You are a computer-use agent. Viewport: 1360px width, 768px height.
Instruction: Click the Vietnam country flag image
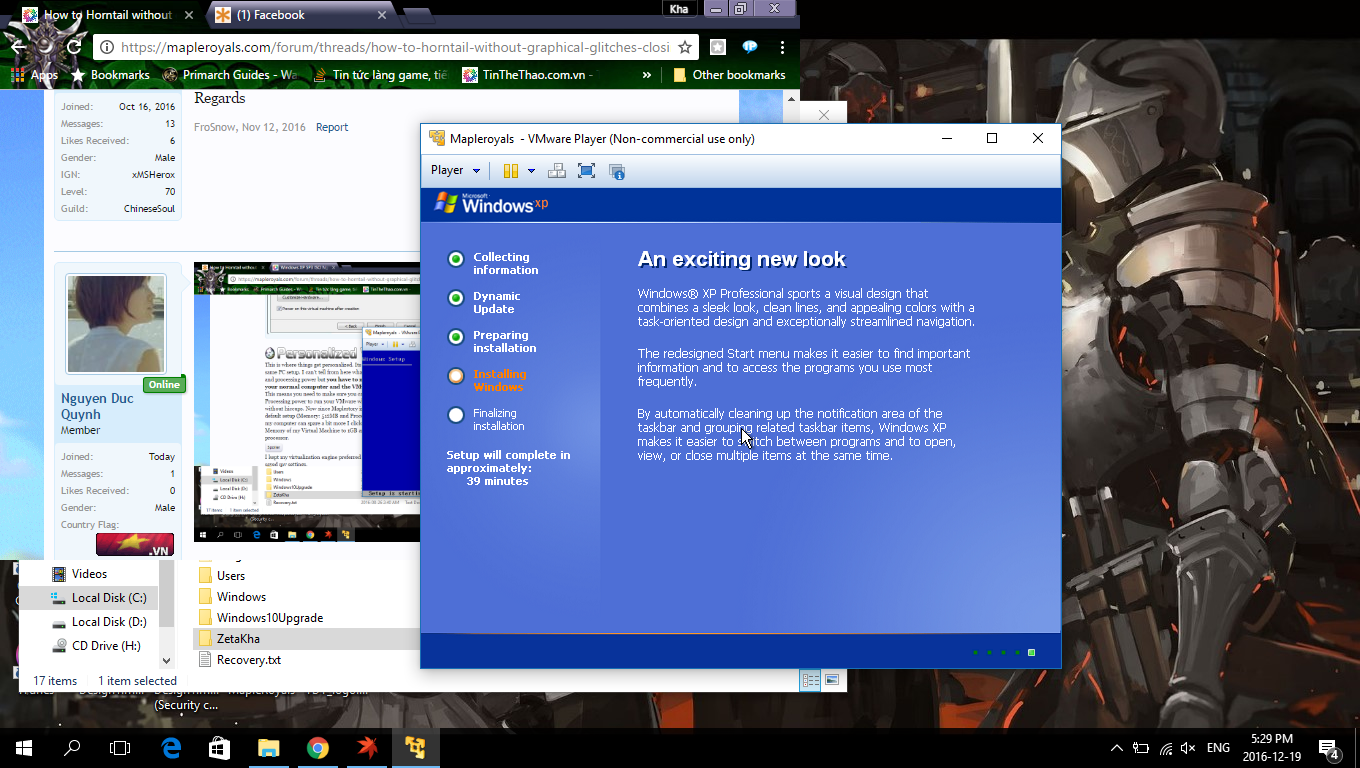pos(135,544)
